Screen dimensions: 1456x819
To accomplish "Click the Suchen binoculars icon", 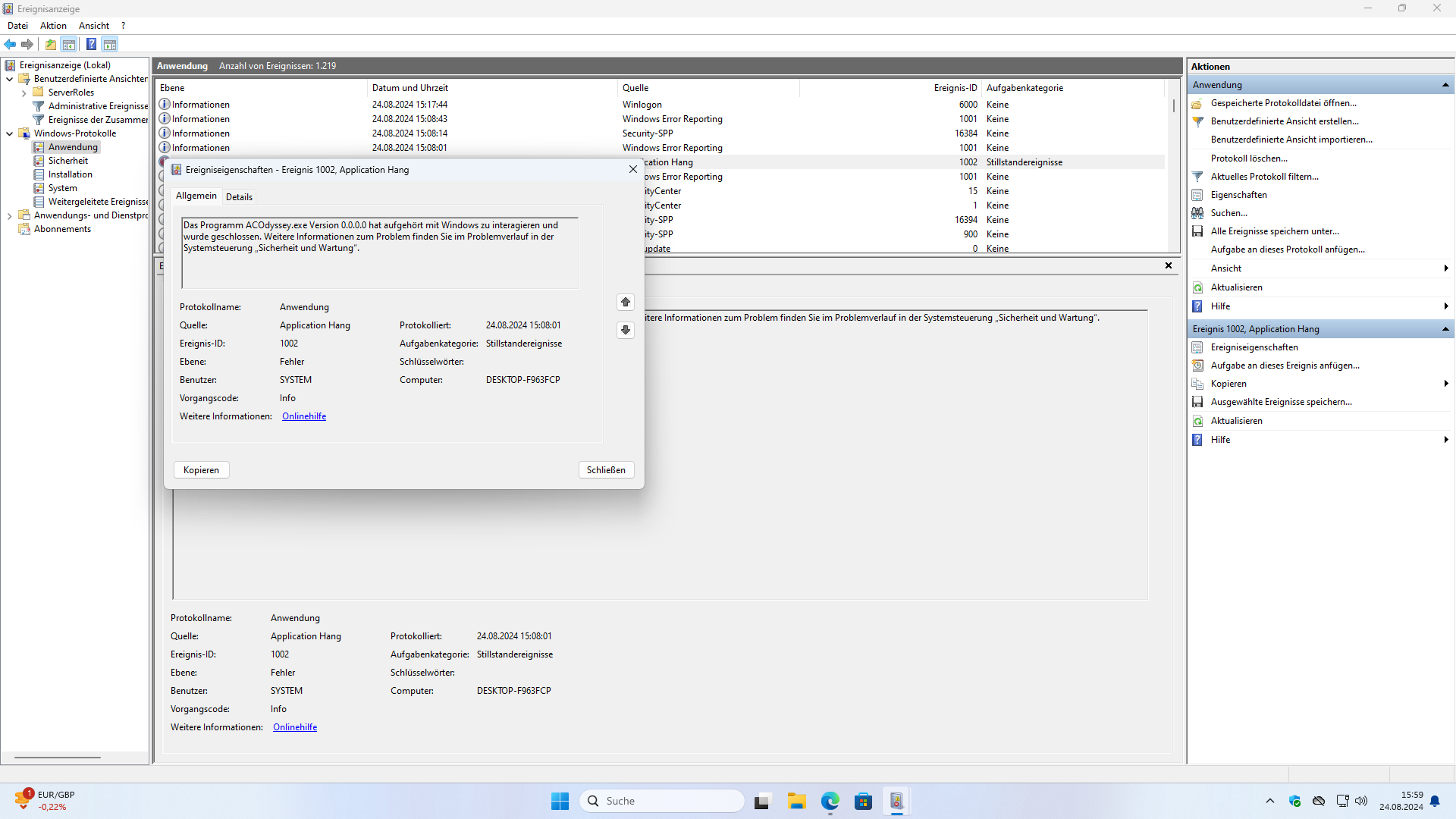I will [x=1197, y=213].
